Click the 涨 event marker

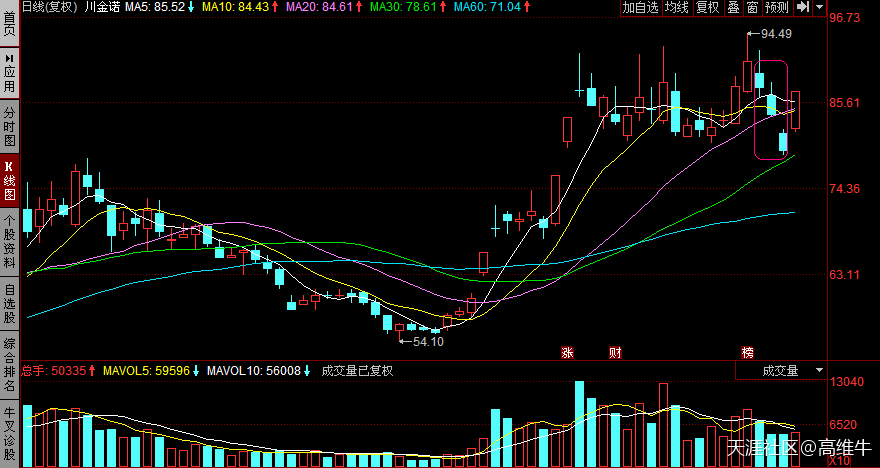click(567, 352)
